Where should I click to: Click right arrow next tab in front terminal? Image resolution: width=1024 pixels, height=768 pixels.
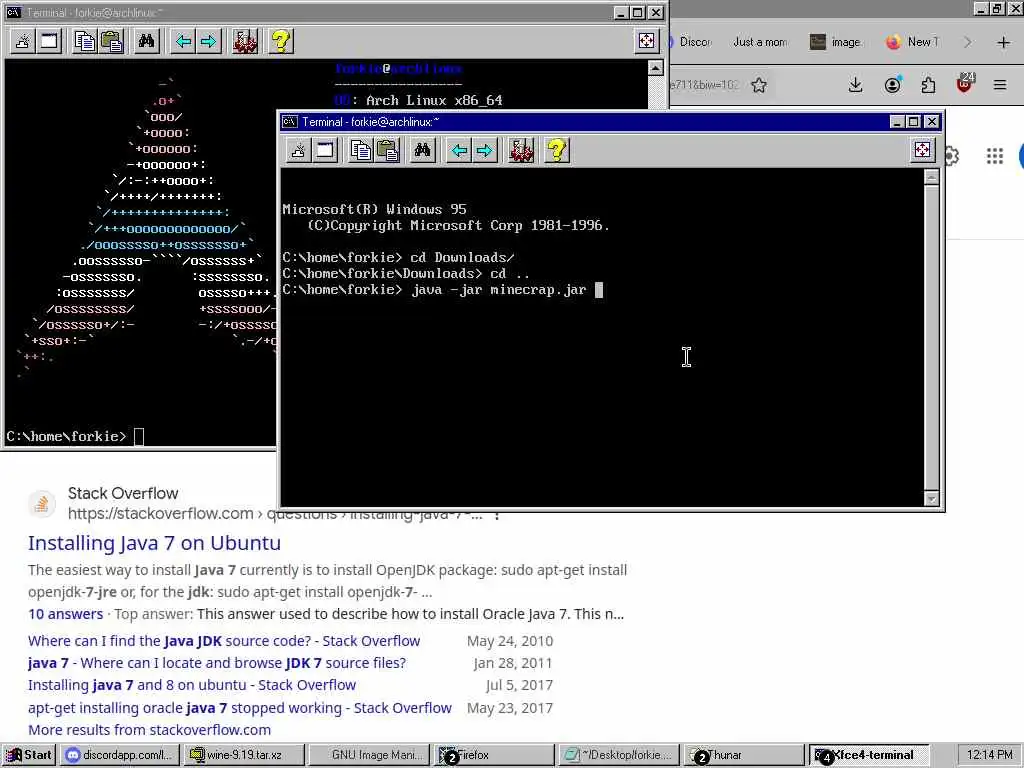pos(484,151)
